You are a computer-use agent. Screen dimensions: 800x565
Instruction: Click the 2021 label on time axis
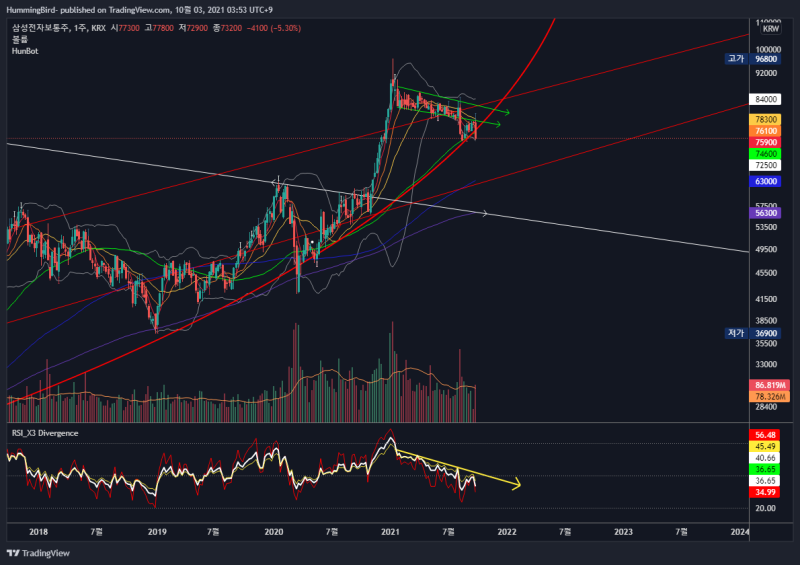coord(390,532)
